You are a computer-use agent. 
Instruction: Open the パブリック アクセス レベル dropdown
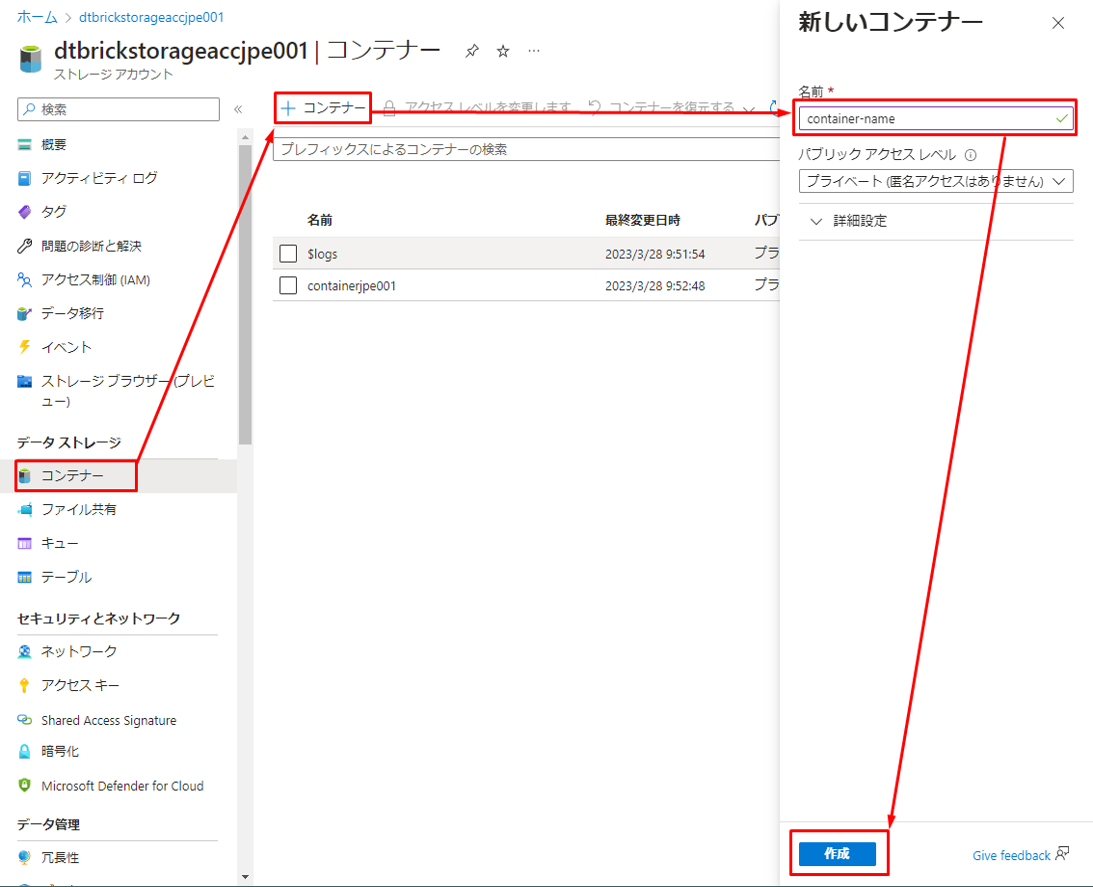(x=935, y=181)
